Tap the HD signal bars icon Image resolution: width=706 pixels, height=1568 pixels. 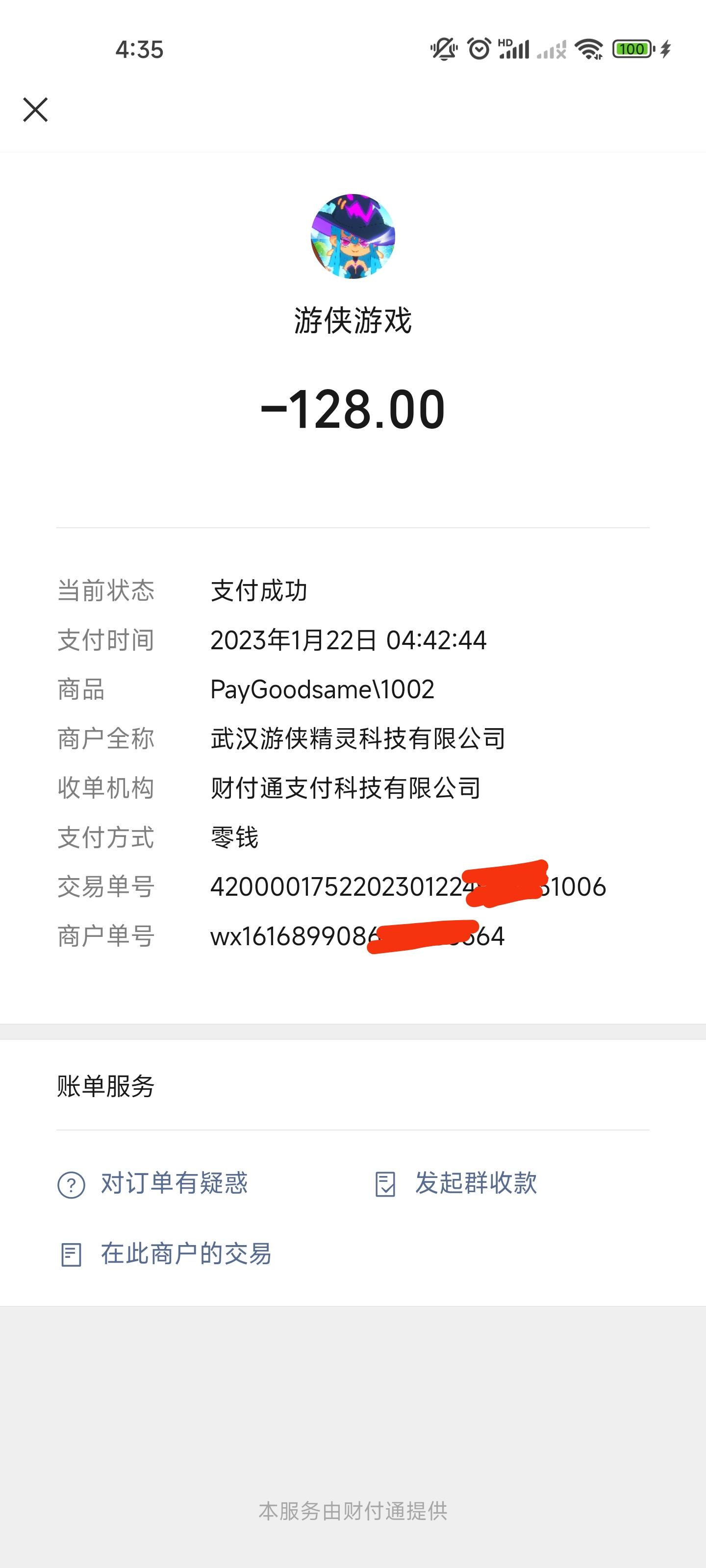(513, 49)
